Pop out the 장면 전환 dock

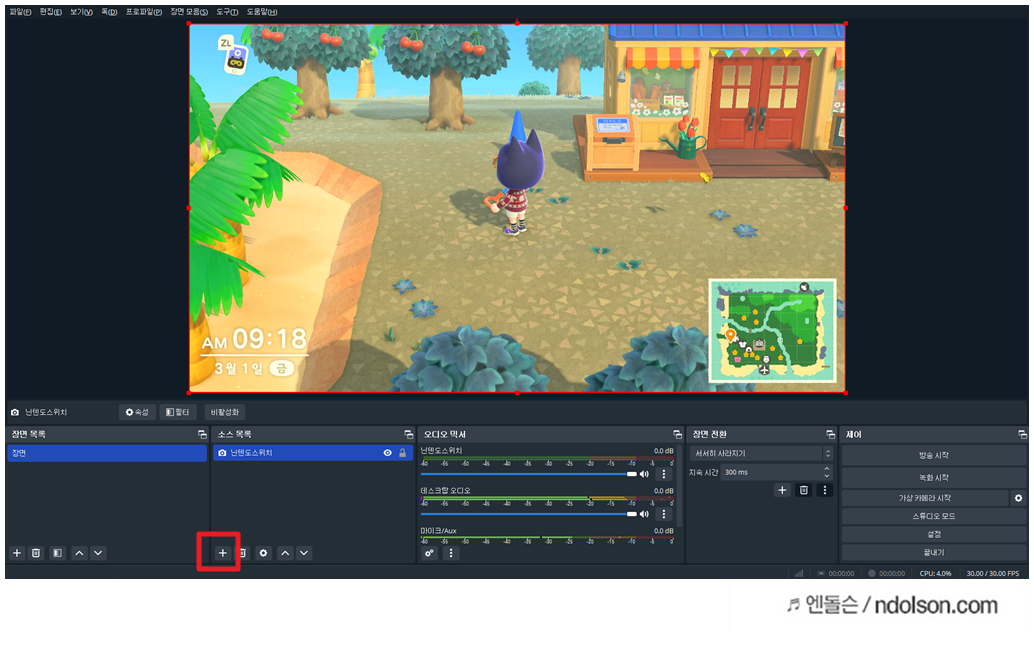click(x=830, y=435)
